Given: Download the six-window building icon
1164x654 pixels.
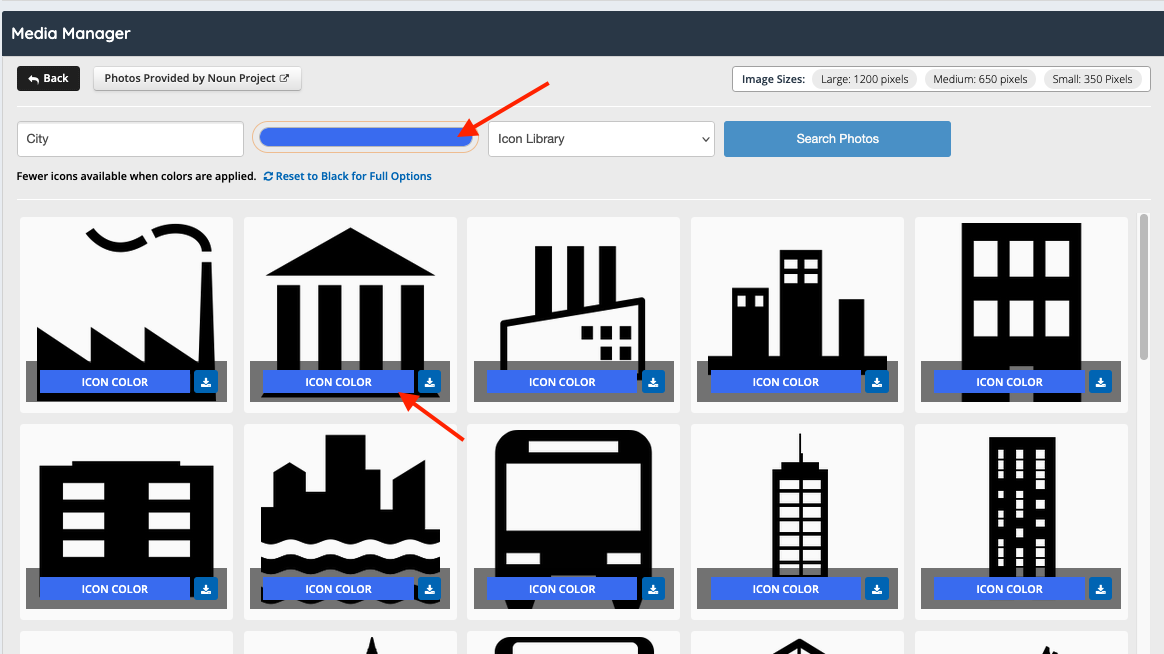Looking at the screenshot, I should tap(1100, 382).
